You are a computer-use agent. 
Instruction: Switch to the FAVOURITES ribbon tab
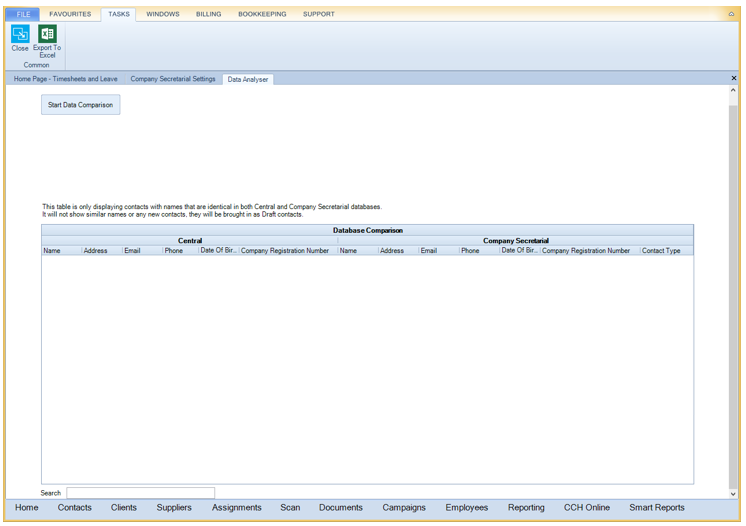pyautogui.click(x=70, y=14)
